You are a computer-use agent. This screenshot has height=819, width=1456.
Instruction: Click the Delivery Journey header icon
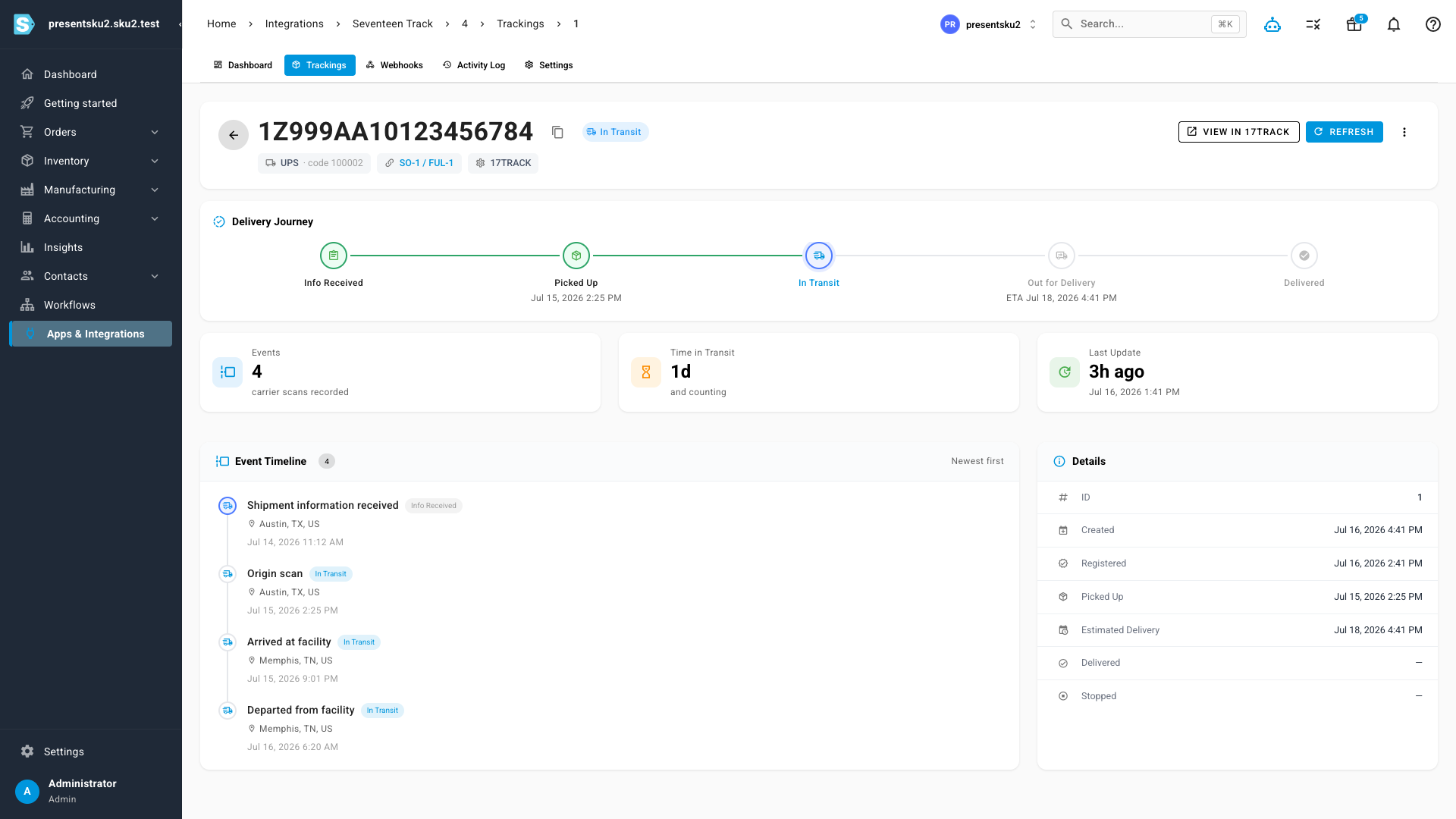point(219,221)
